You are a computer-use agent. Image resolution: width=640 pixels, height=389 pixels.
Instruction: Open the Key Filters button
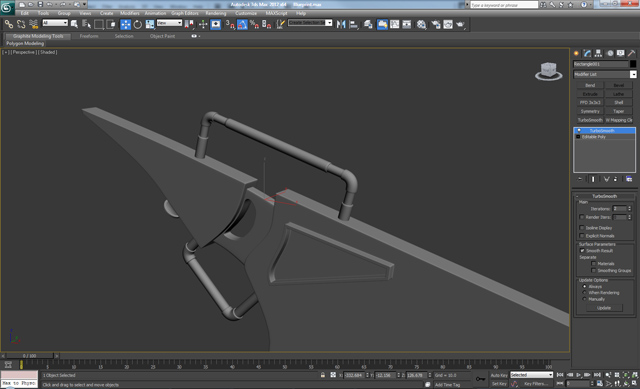(x=535, y=384)
